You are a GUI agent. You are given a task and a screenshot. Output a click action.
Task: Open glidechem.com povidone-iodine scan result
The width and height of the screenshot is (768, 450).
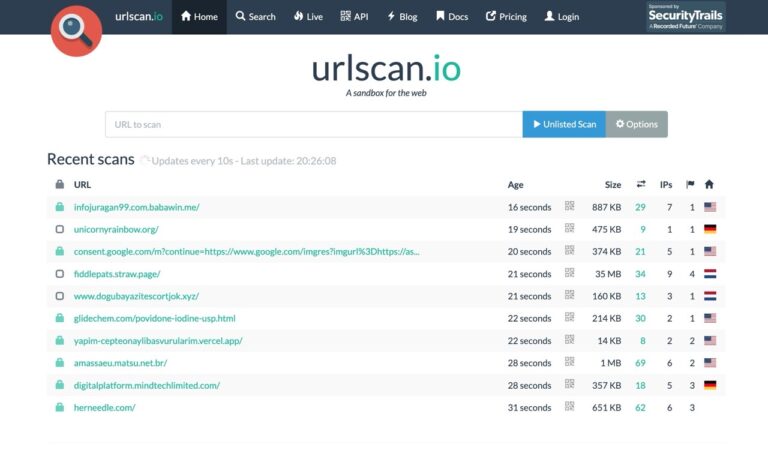pos(155,318)
